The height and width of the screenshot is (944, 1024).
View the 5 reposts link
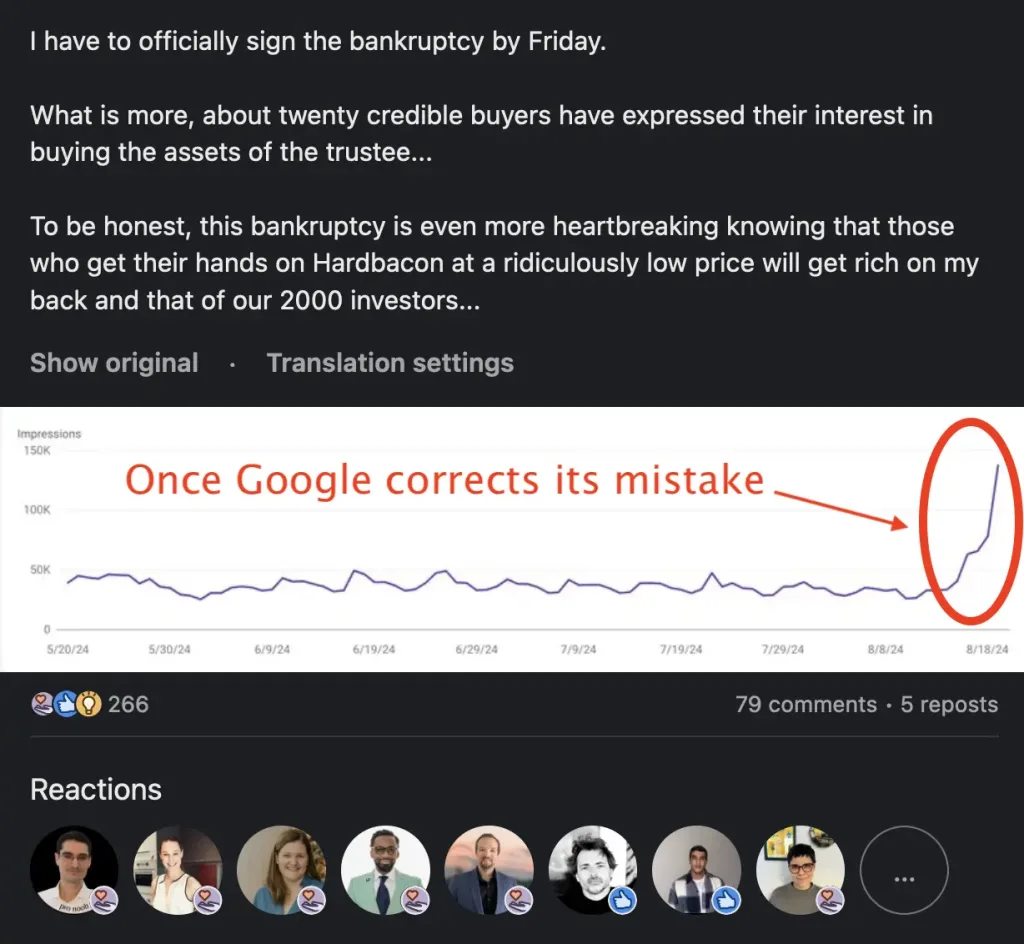949,704
